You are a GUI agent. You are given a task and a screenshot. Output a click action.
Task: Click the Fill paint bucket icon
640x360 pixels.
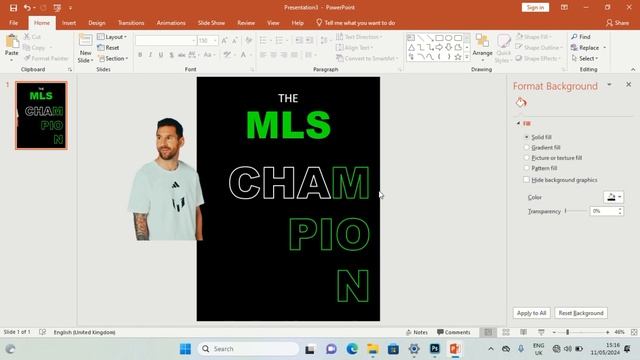tap(521, 102)
